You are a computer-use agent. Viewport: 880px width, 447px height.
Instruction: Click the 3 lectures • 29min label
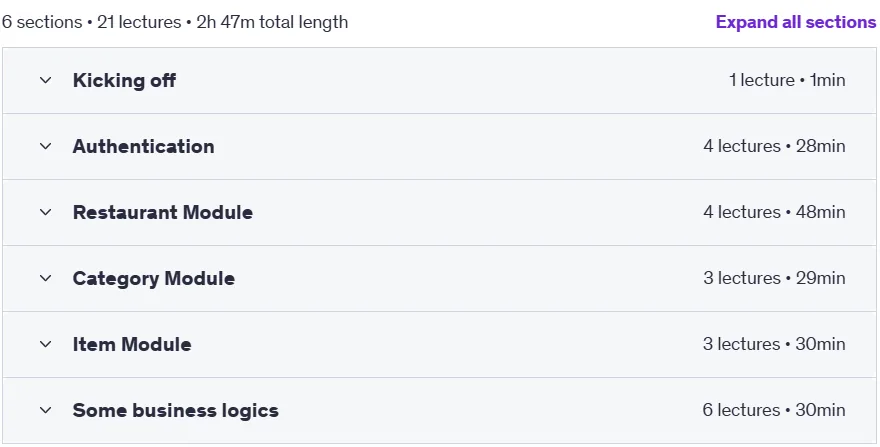point(774,279)
